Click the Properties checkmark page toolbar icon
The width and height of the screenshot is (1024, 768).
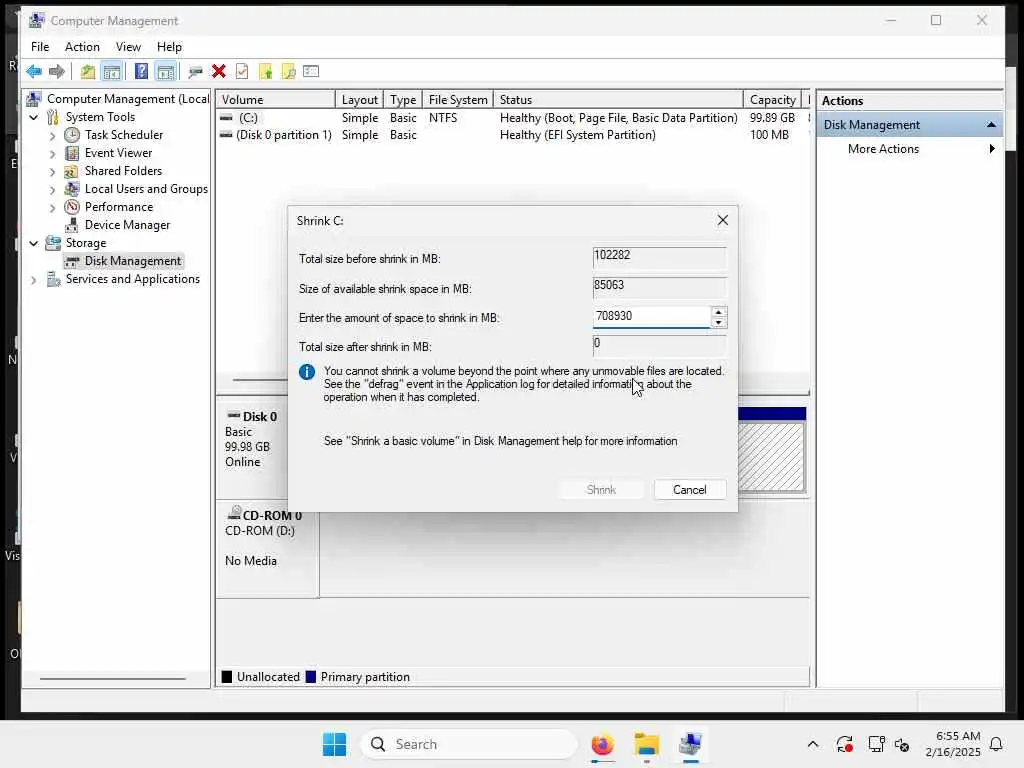coord(242,71)
